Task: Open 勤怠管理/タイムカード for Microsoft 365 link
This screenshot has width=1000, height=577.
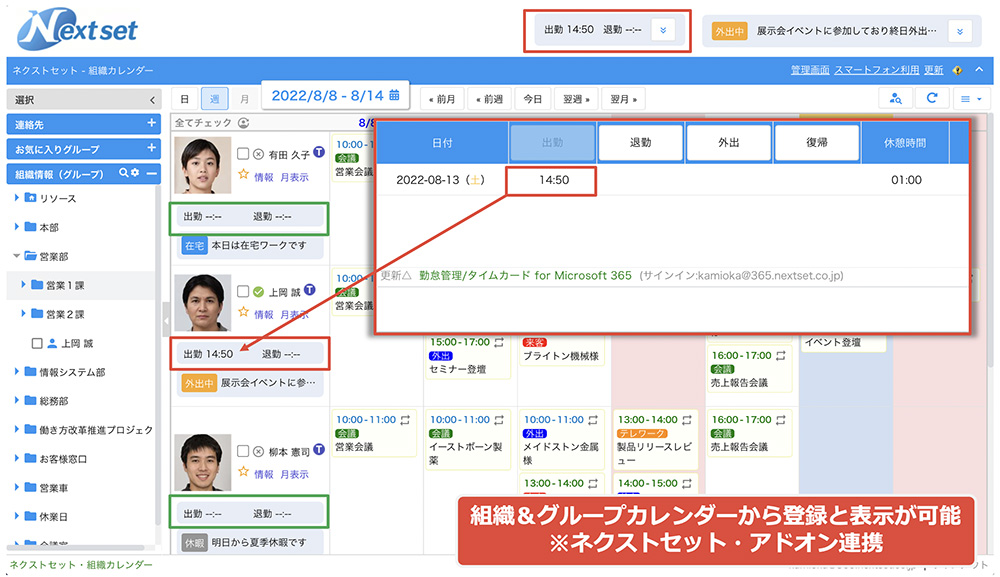Action: click(x=525, y=275)
